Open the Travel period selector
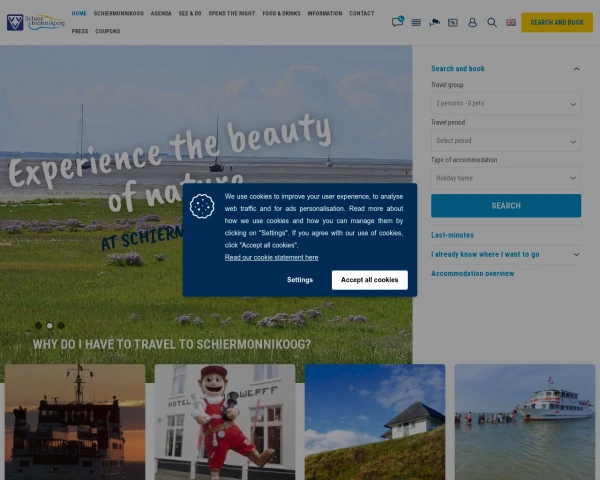Viewport: 600px width, 480px height. coord(505,140)
